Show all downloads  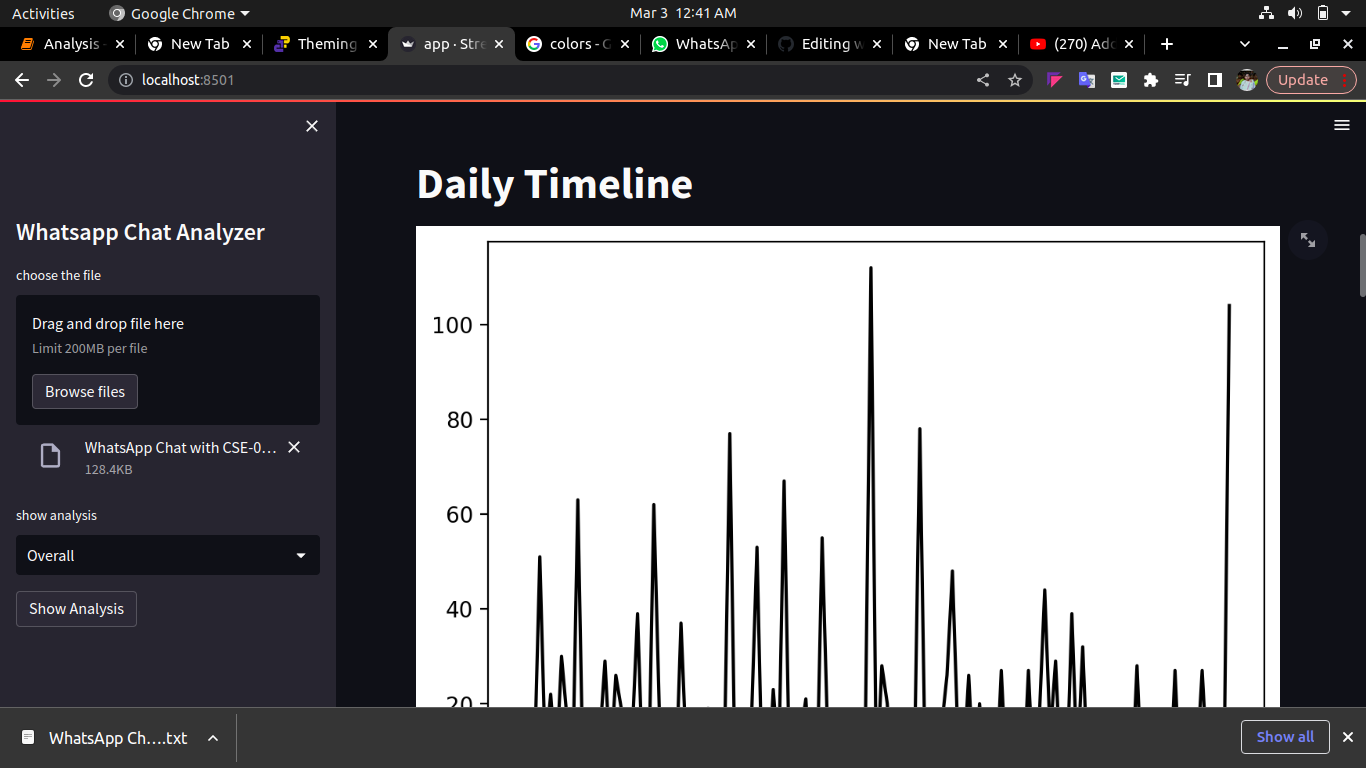coord(1285,737)
